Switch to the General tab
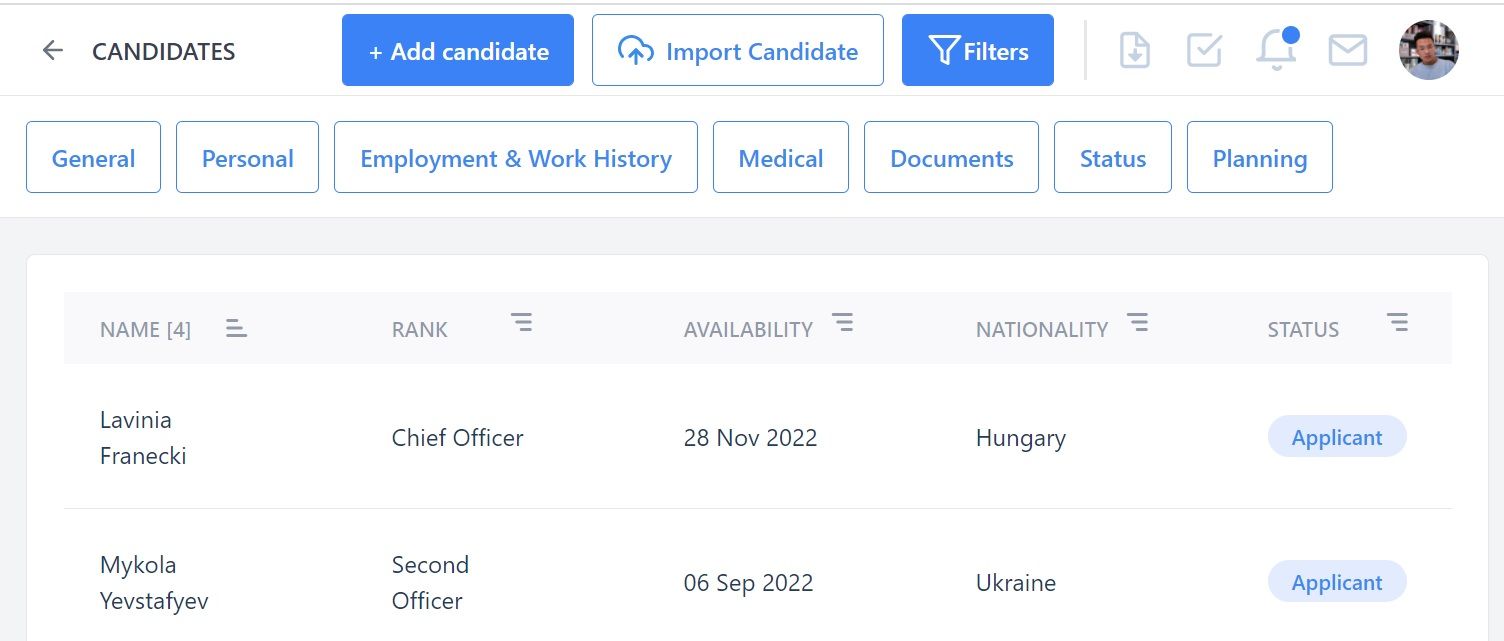The height and width of the screenshot is (641, 1504). [x=93, y=157]
